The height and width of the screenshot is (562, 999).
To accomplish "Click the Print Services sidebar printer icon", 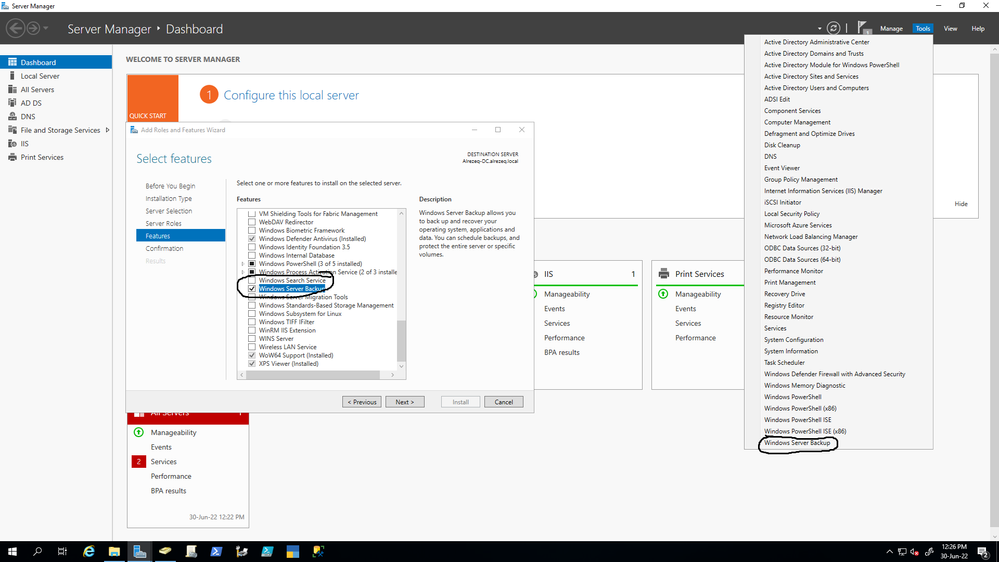I will coord(12,157).
